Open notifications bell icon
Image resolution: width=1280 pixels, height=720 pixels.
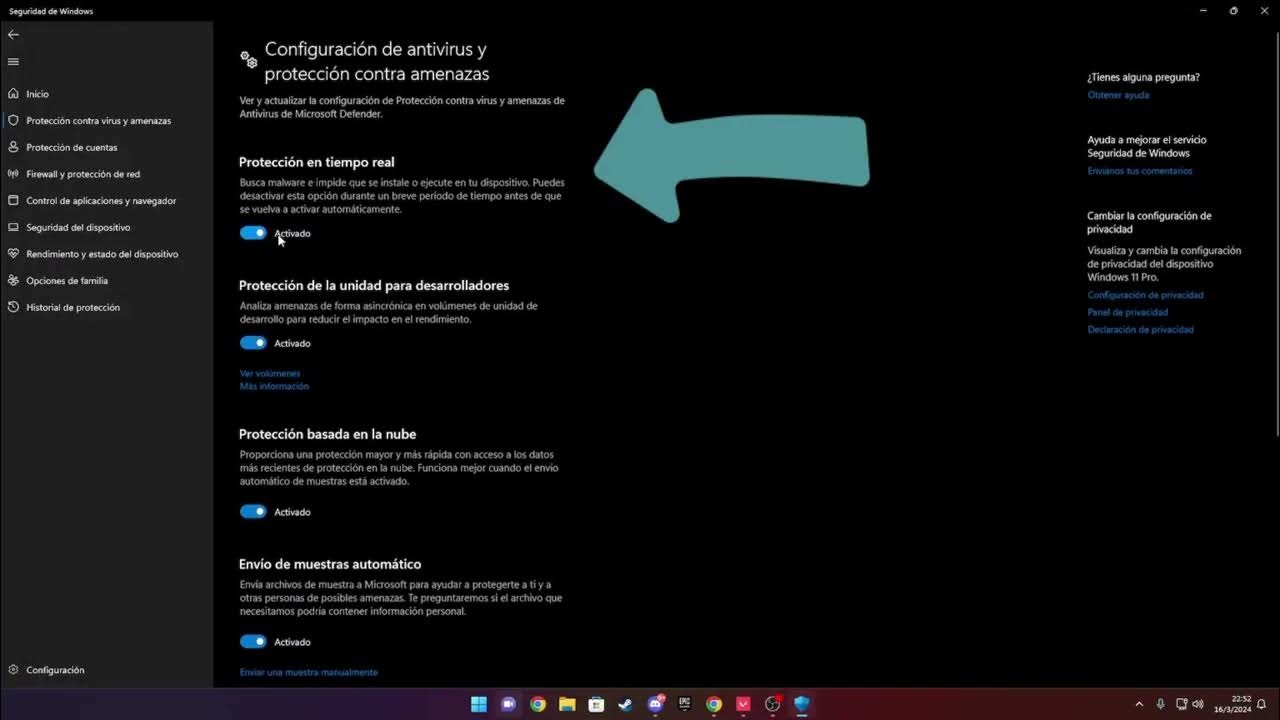pos(1262,704)
